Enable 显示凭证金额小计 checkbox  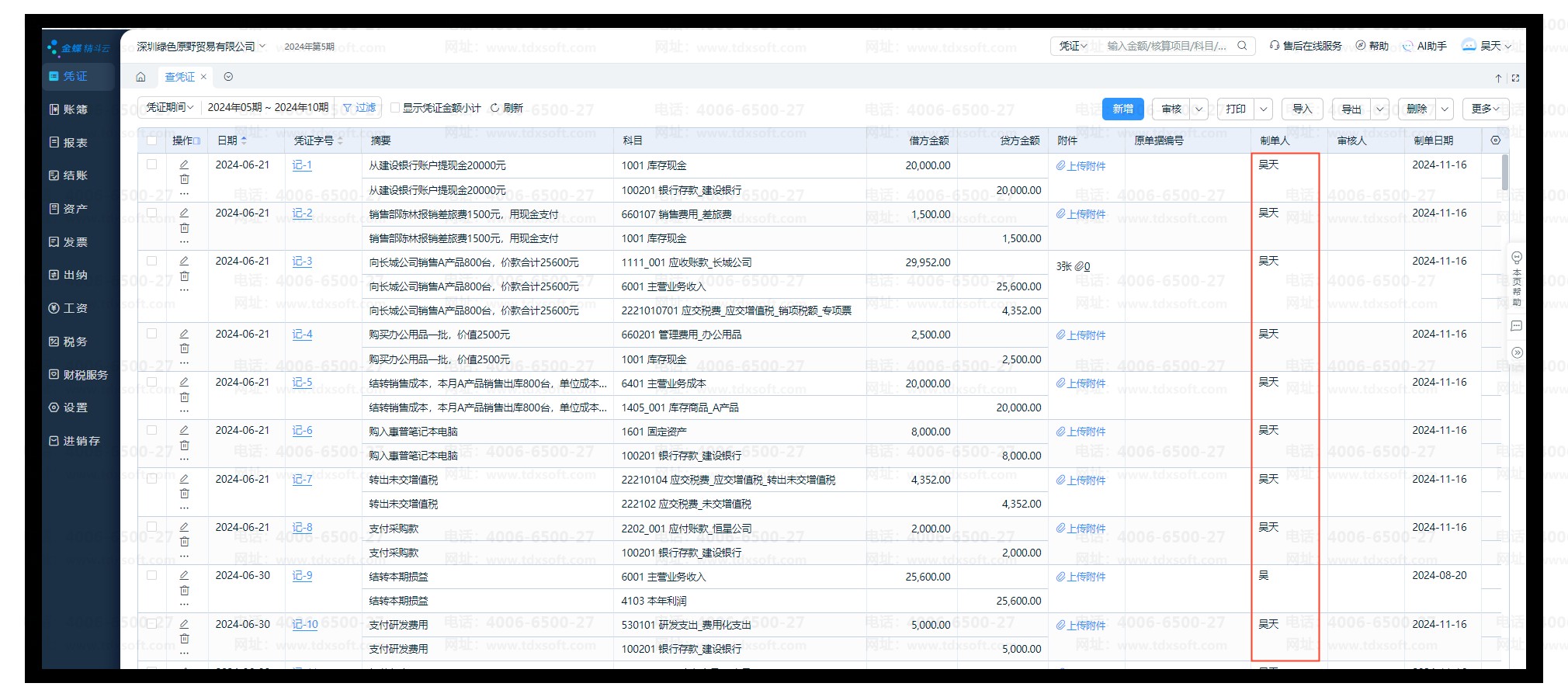(x=395, y=108)
